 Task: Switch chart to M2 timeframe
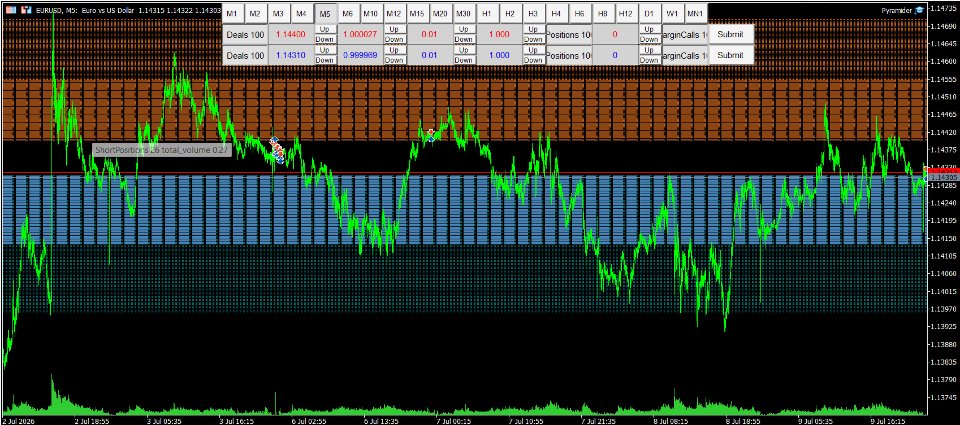pyautogui.click(x=255, y=13)
